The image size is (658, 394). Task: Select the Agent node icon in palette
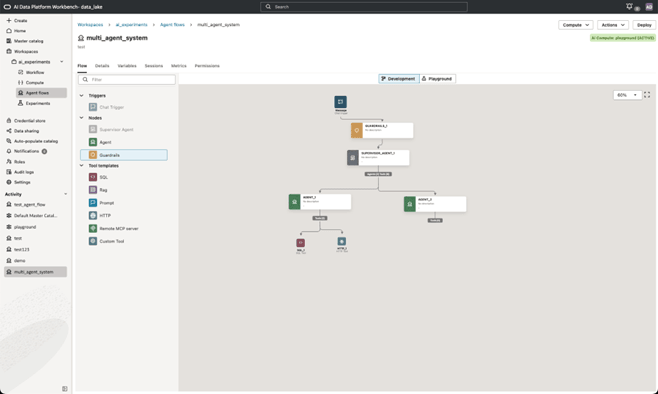tap(93, 142)
